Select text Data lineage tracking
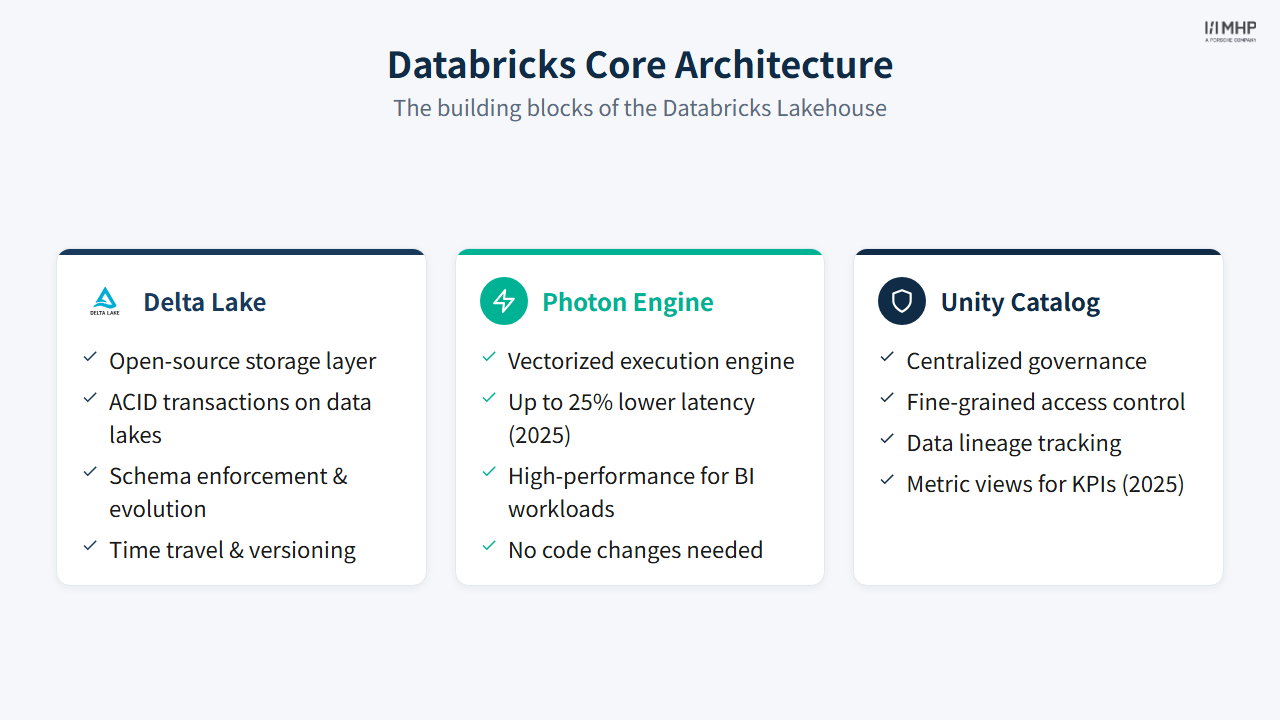1280x720 pixels. (x=1014, y=443)
